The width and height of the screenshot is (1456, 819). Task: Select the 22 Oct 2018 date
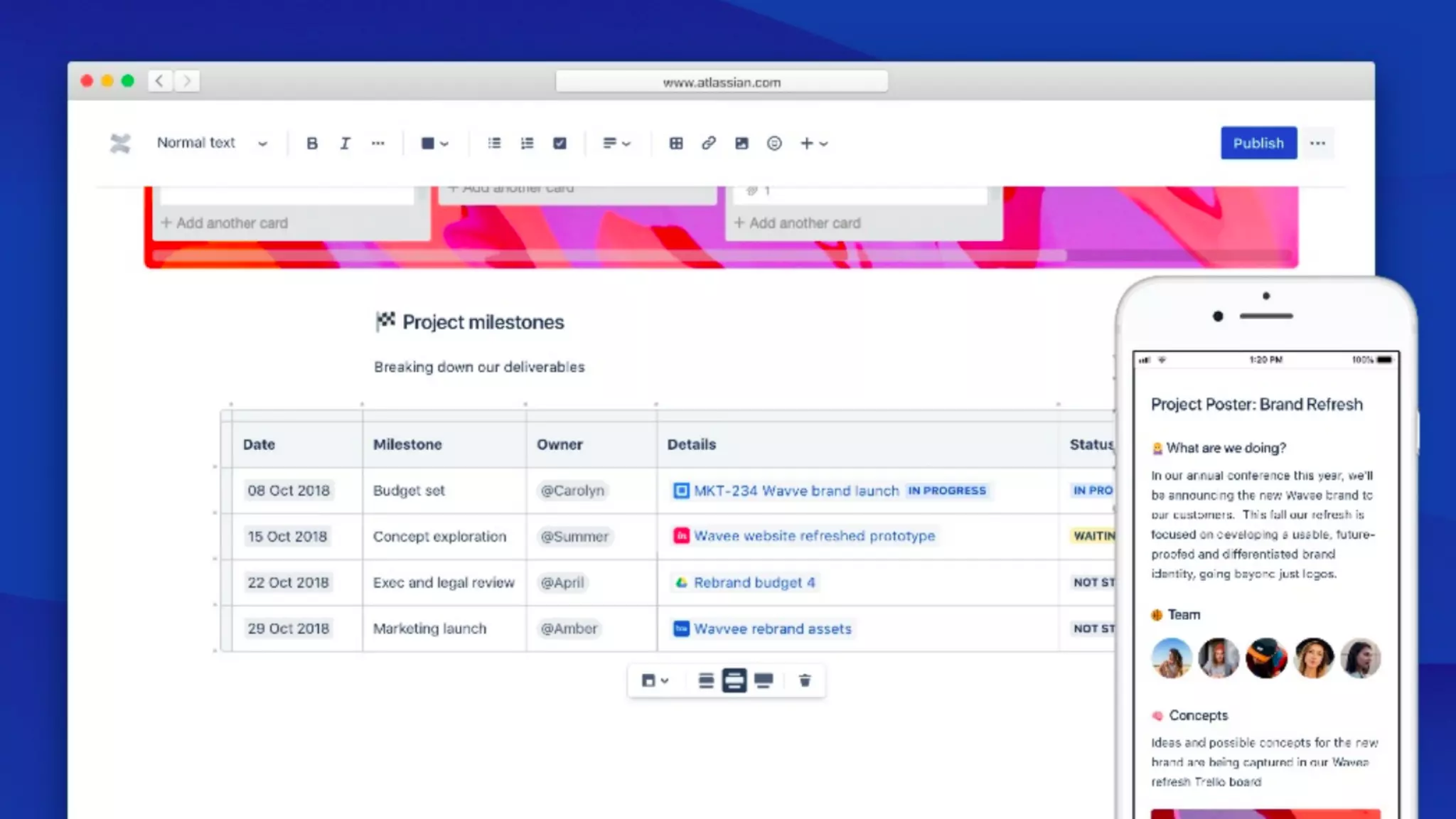[x=288, y=582]
